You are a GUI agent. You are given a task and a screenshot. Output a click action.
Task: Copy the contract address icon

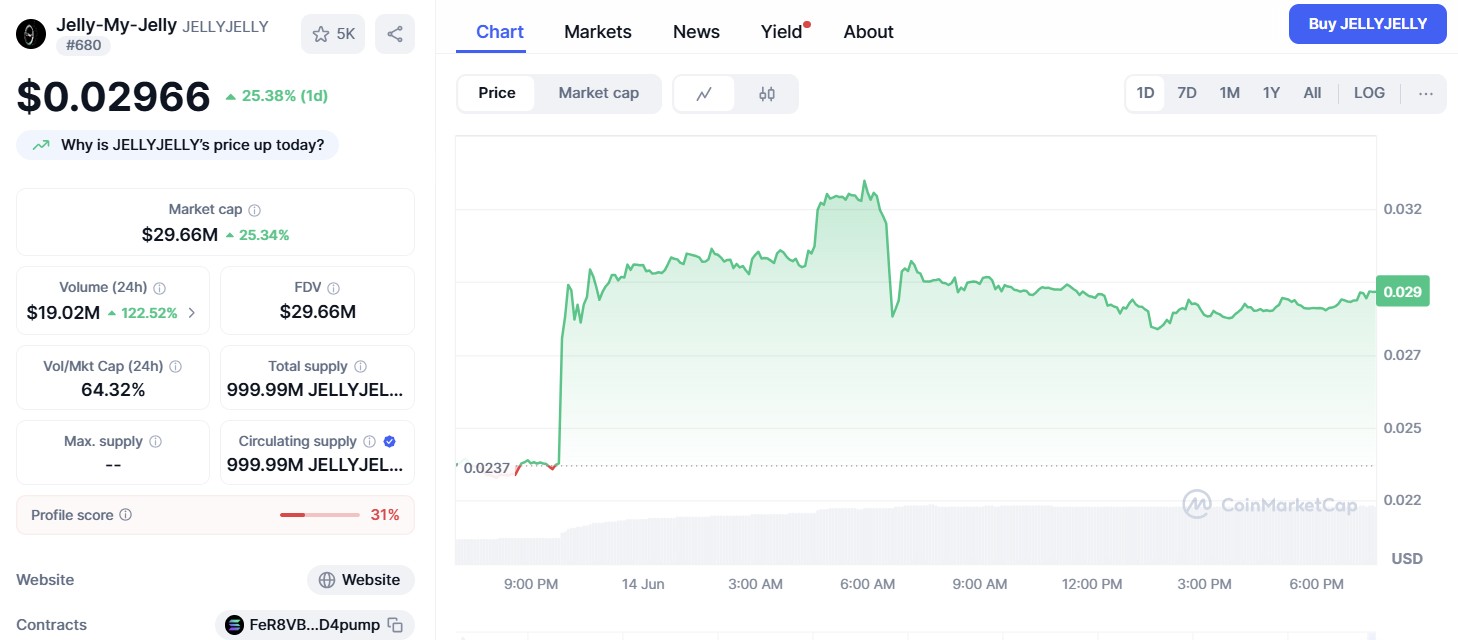coord(396,625)
